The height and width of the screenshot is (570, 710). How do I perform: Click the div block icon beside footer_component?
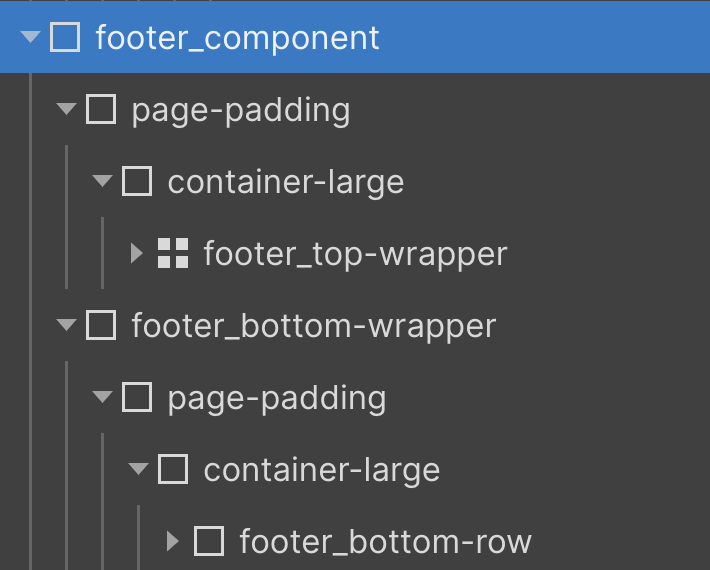[65, 37]
